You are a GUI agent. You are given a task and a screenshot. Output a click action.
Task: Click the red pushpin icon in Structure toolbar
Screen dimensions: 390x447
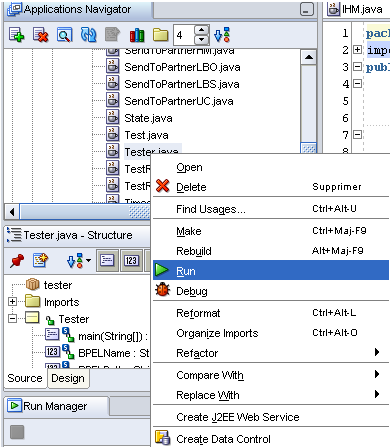click(x=17, y=260)
